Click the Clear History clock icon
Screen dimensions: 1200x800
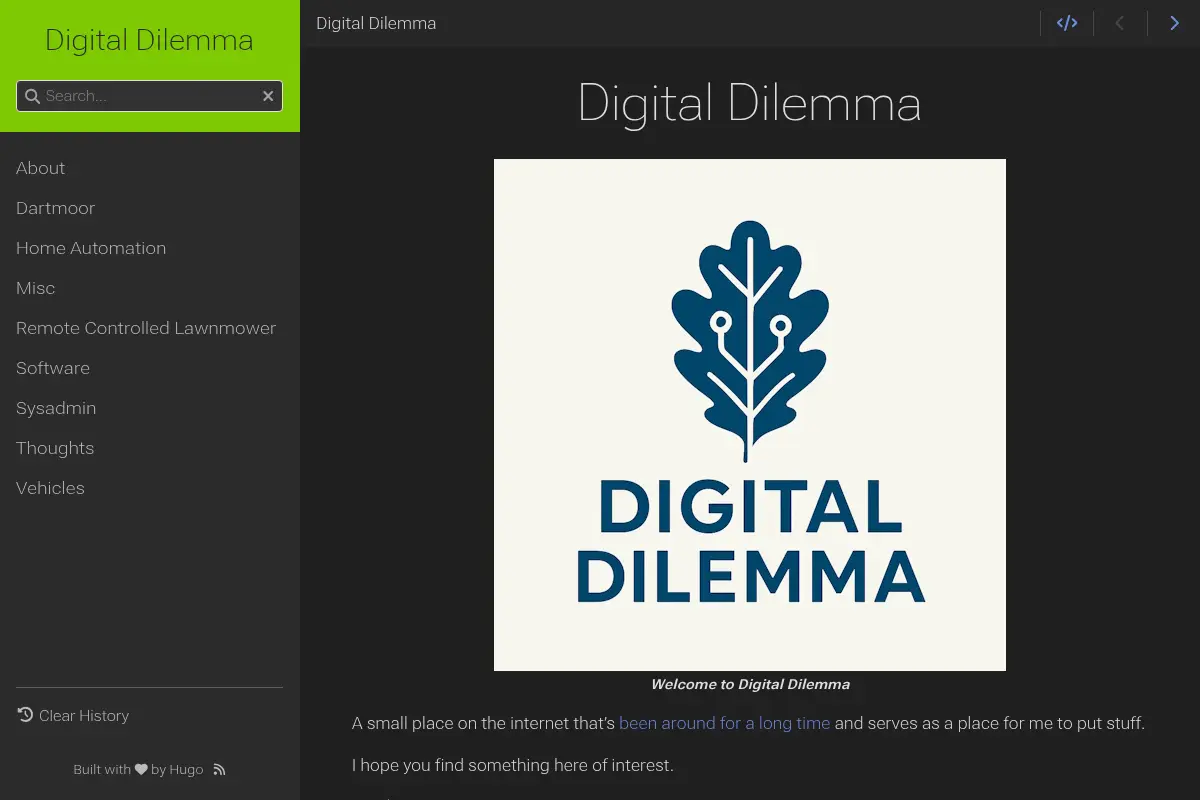(25, 715)
